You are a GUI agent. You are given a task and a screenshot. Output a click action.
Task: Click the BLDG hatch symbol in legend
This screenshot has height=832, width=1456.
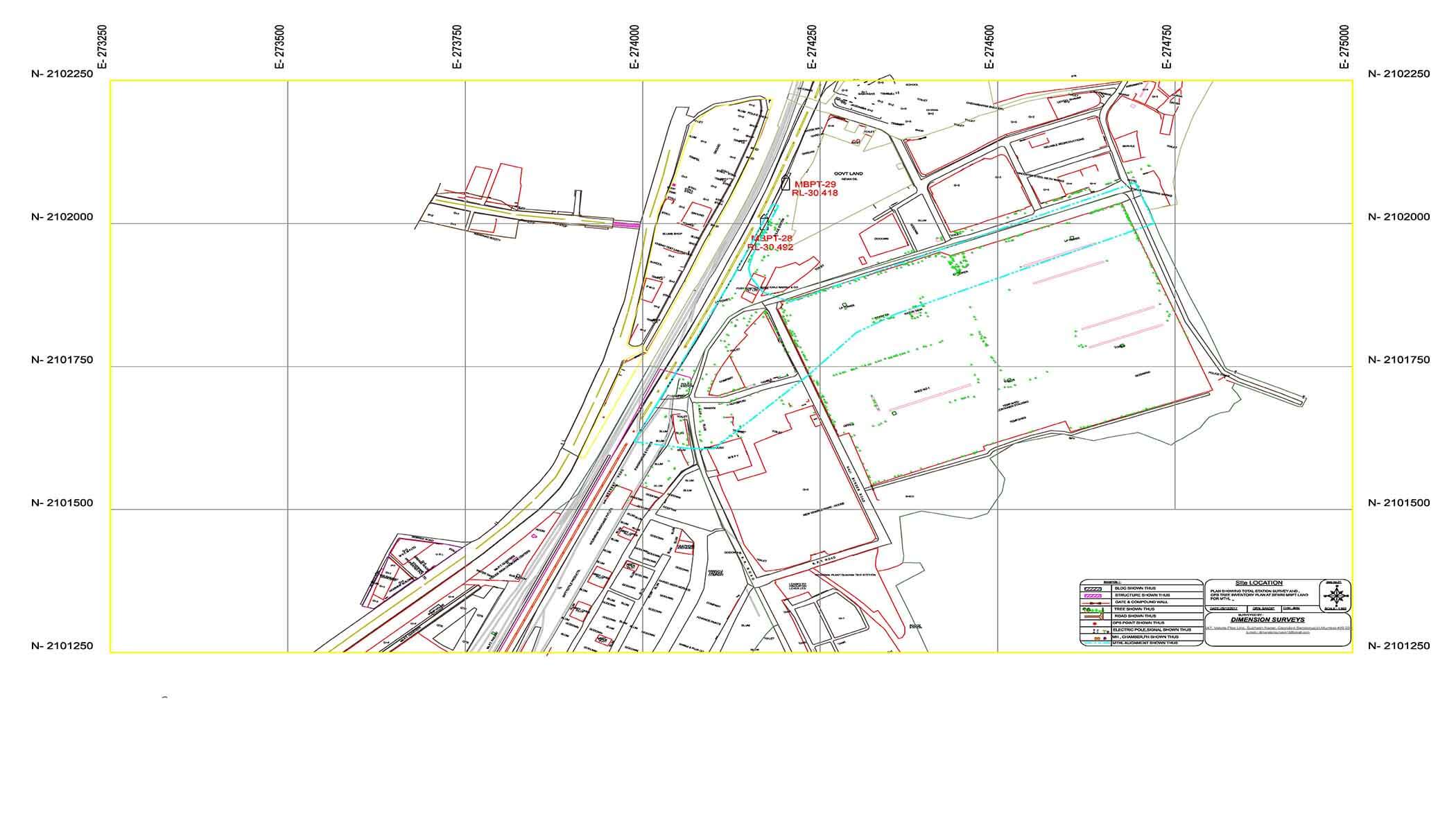click(1093, 589)
